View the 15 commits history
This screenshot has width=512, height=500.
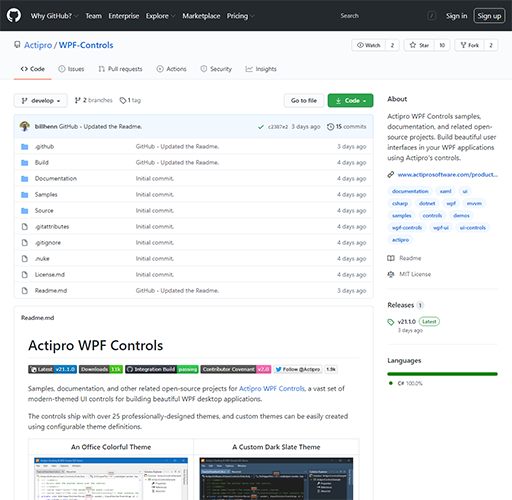tap(347, 127)
